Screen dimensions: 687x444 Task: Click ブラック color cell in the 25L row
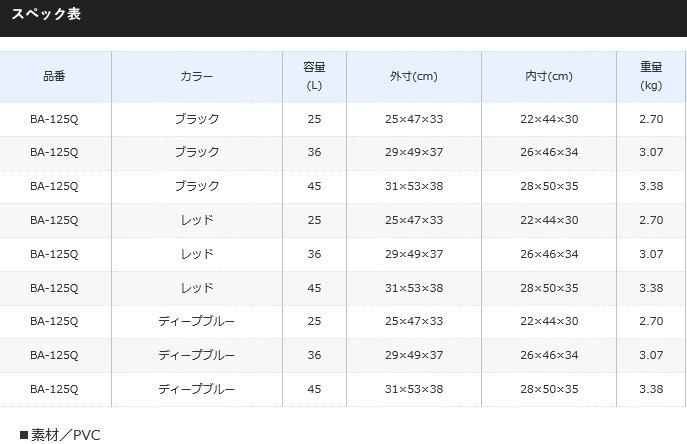pyautogui.click(x=197, y=119)
